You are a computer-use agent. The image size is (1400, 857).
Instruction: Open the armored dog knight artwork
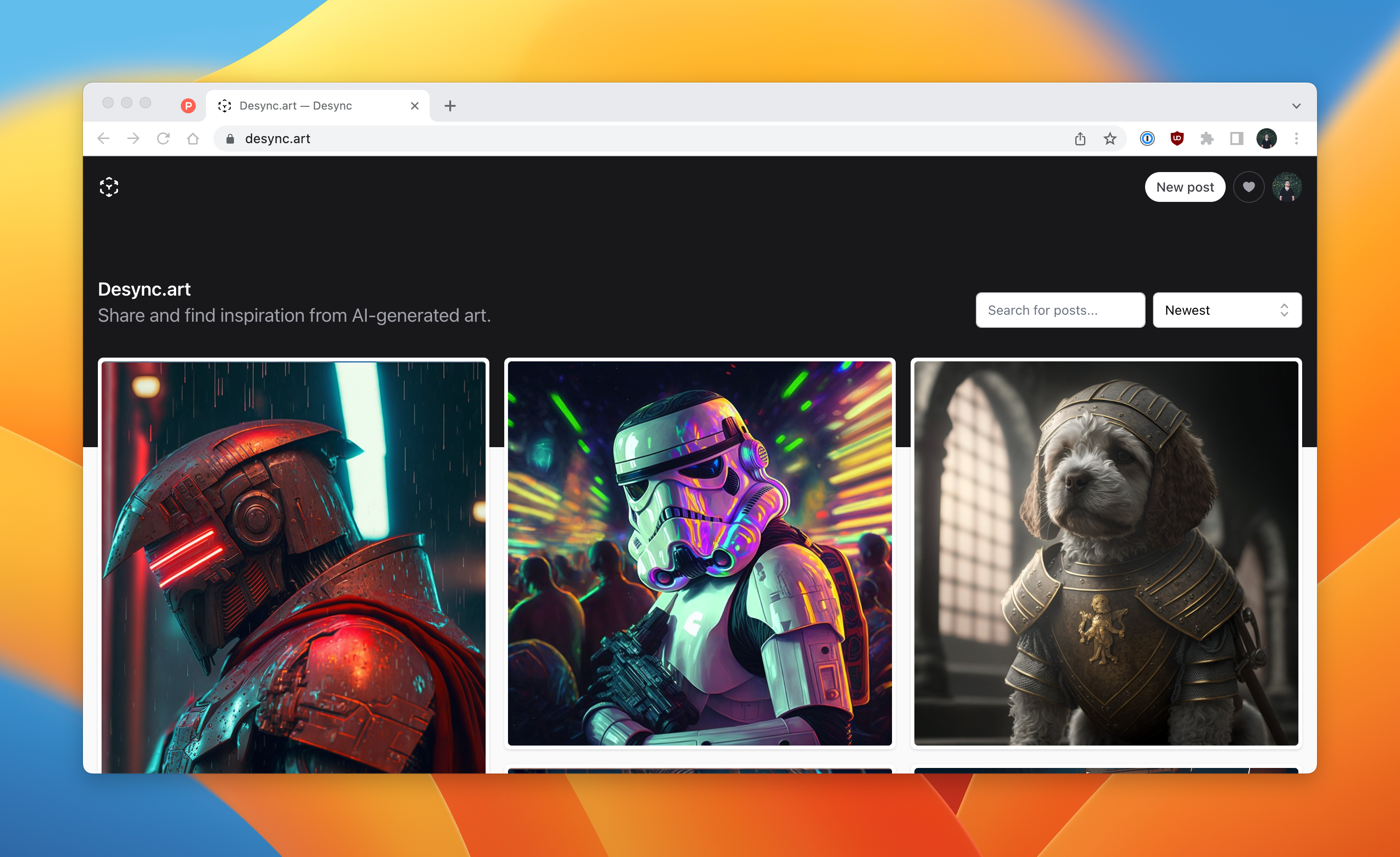tap(1105, 553)
